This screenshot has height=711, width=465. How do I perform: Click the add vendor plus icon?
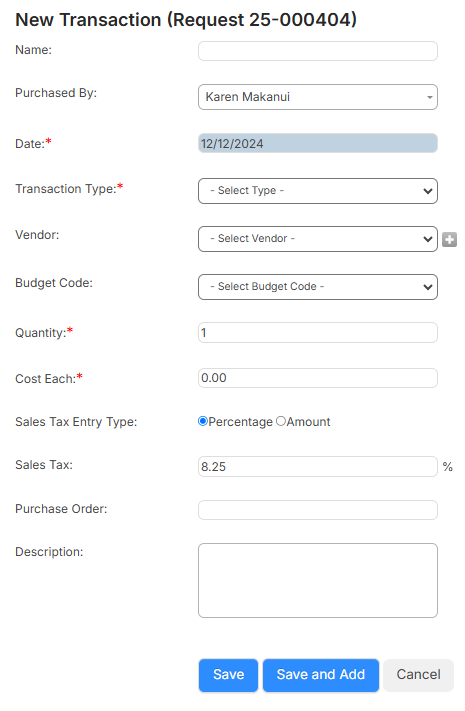tap(449, 239)
